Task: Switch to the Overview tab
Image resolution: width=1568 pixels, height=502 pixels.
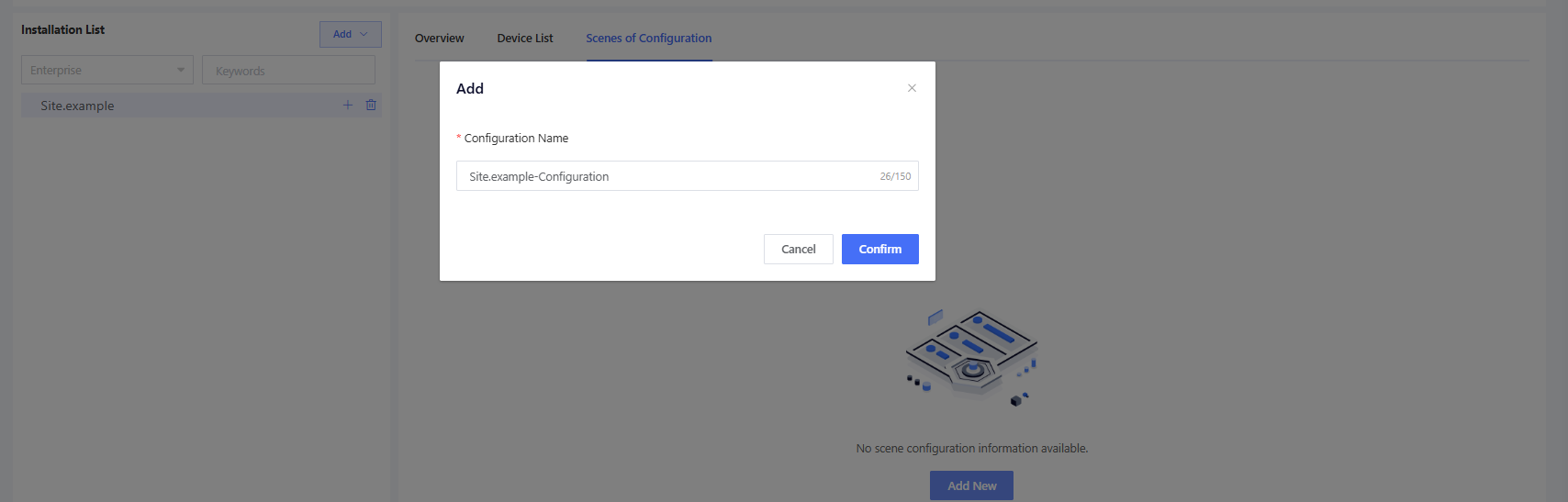Action: coord(439,39)
